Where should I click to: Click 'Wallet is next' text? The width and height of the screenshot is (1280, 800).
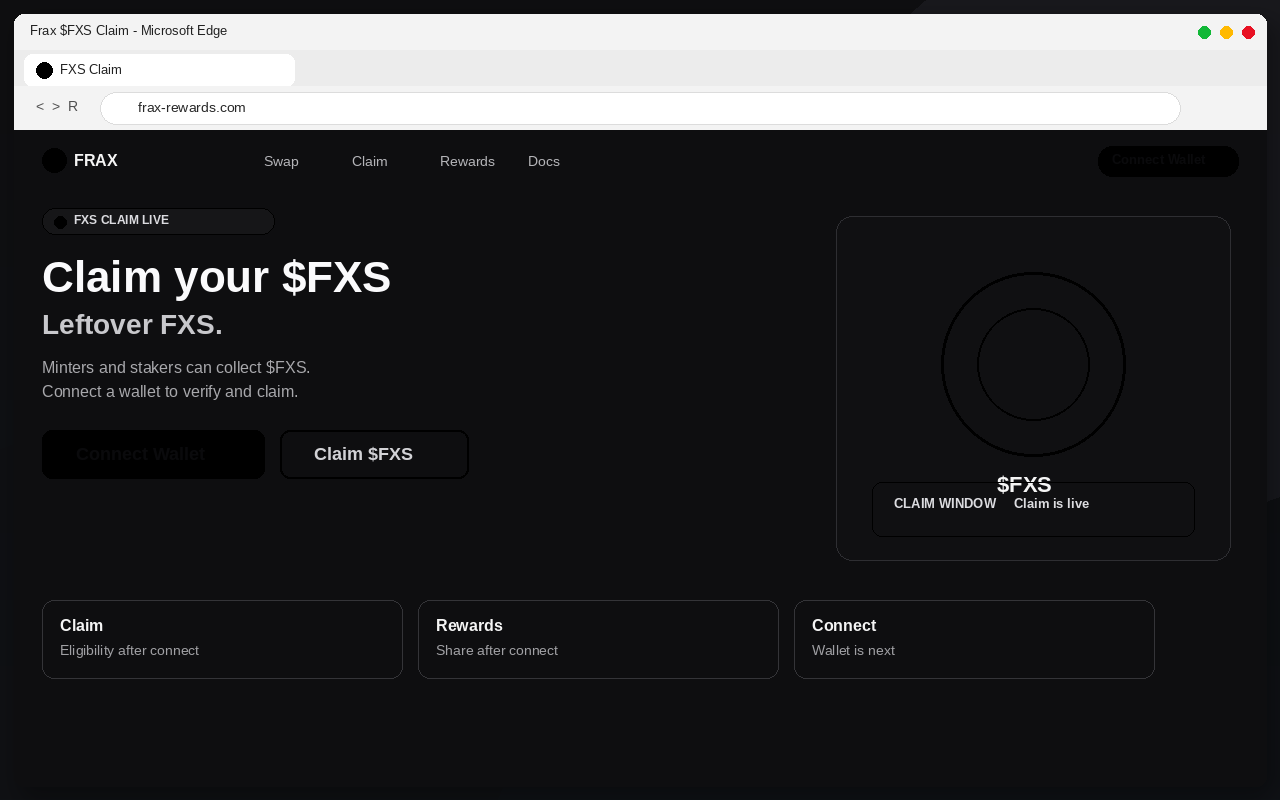853,650
